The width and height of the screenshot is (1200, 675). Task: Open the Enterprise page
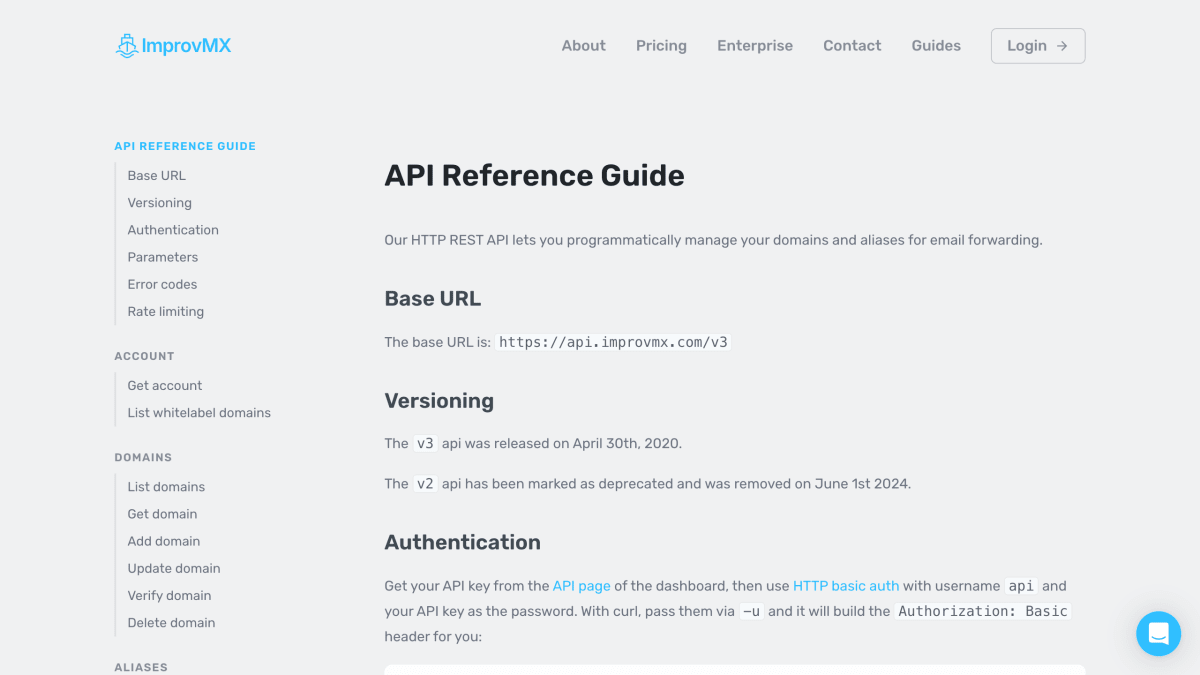click(755, 46)
